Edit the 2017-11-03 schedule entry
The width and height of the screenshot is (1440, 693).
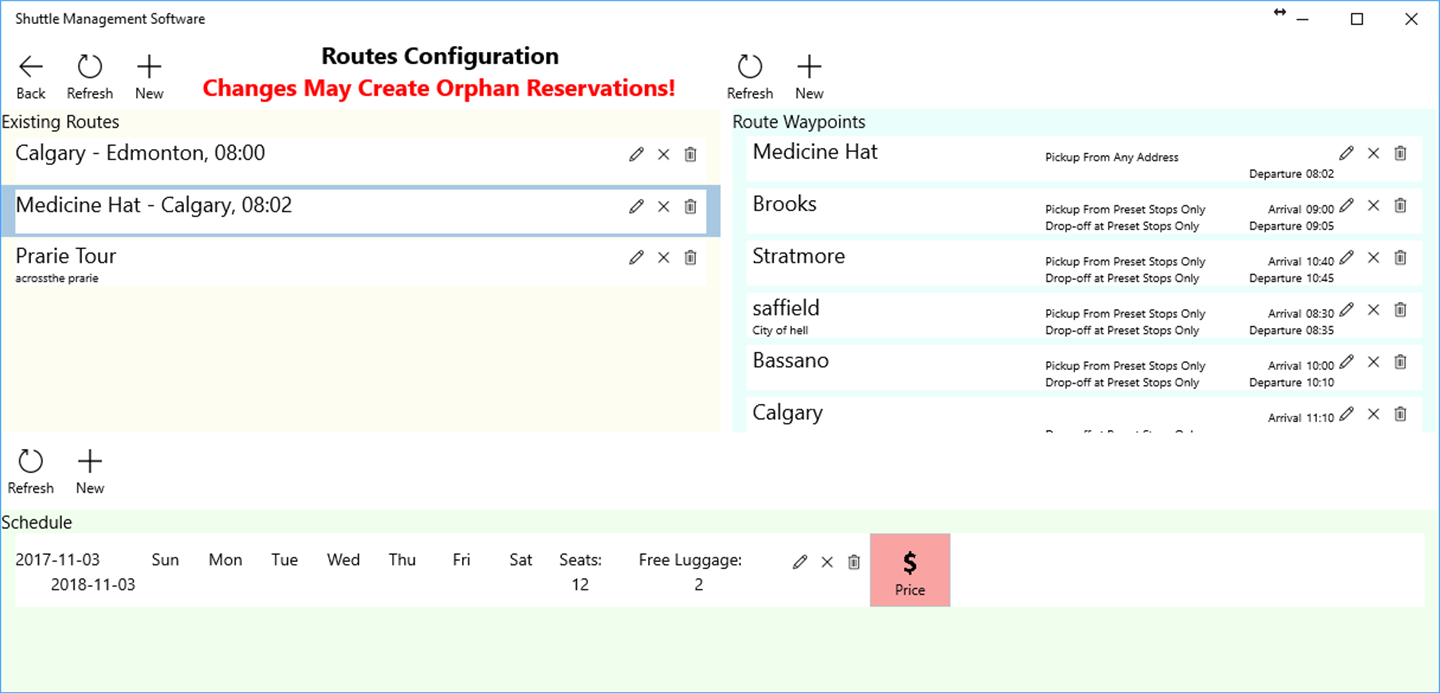click(x=800, y=562)
